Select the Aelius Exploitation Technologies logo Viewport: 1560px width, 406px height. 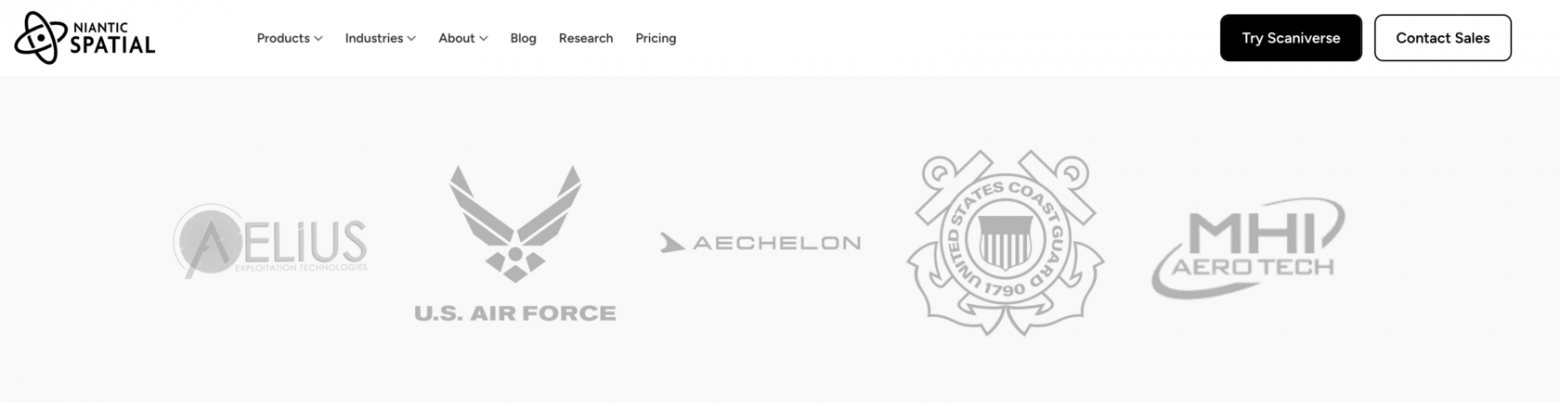270,241
